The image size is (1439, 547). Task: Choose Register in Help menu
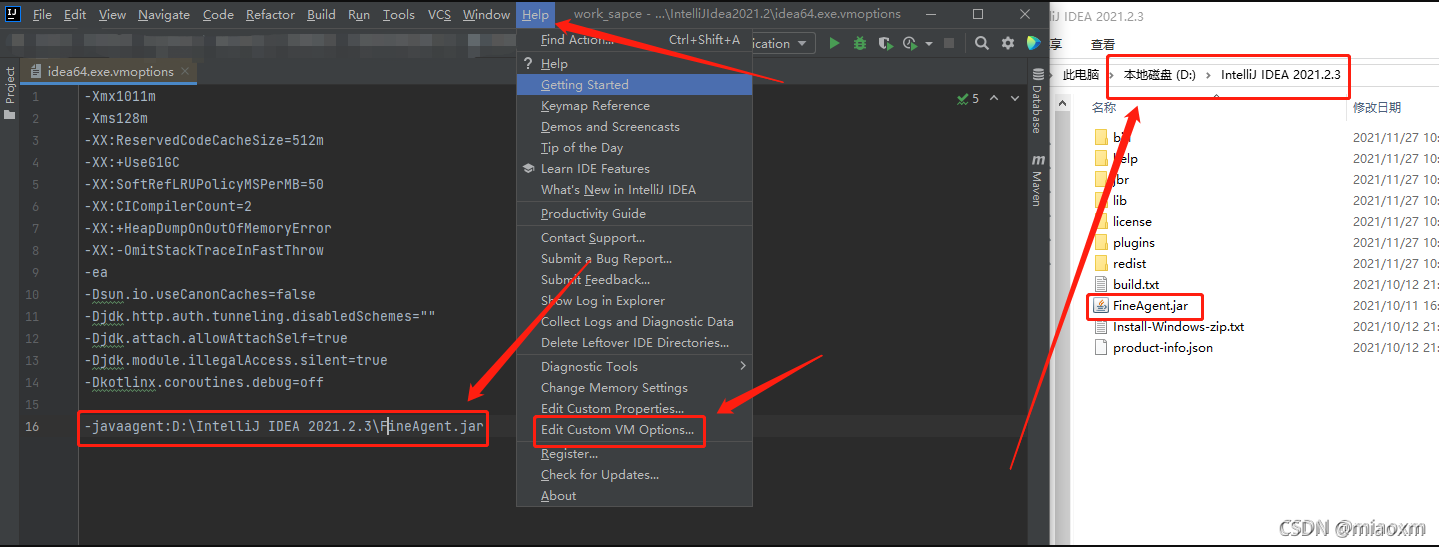pos(634,454)
